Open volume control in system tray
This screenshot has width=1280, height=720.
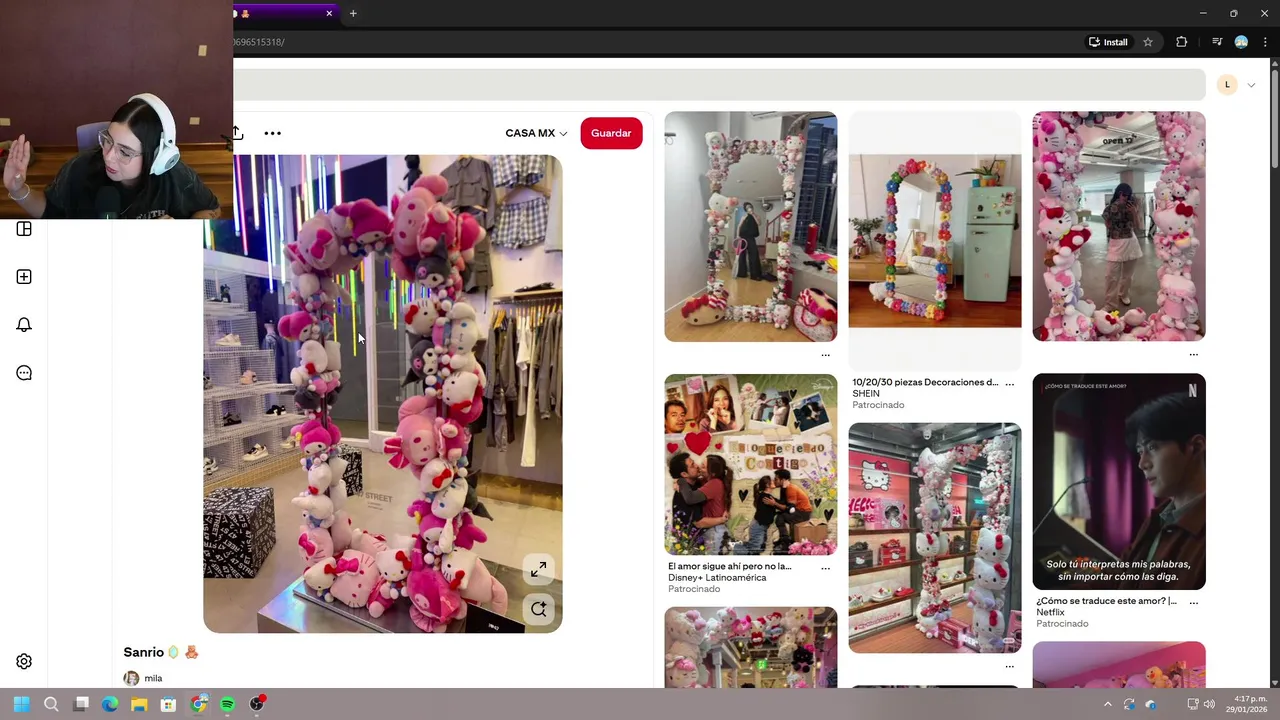(1209, 704)
